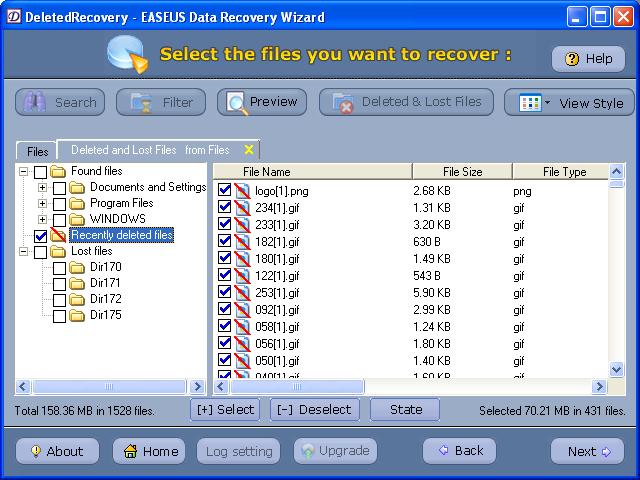This screenshot has height=480, width=640.
Task: Click the Help question mark icon
Action: (x=572, y=59)
